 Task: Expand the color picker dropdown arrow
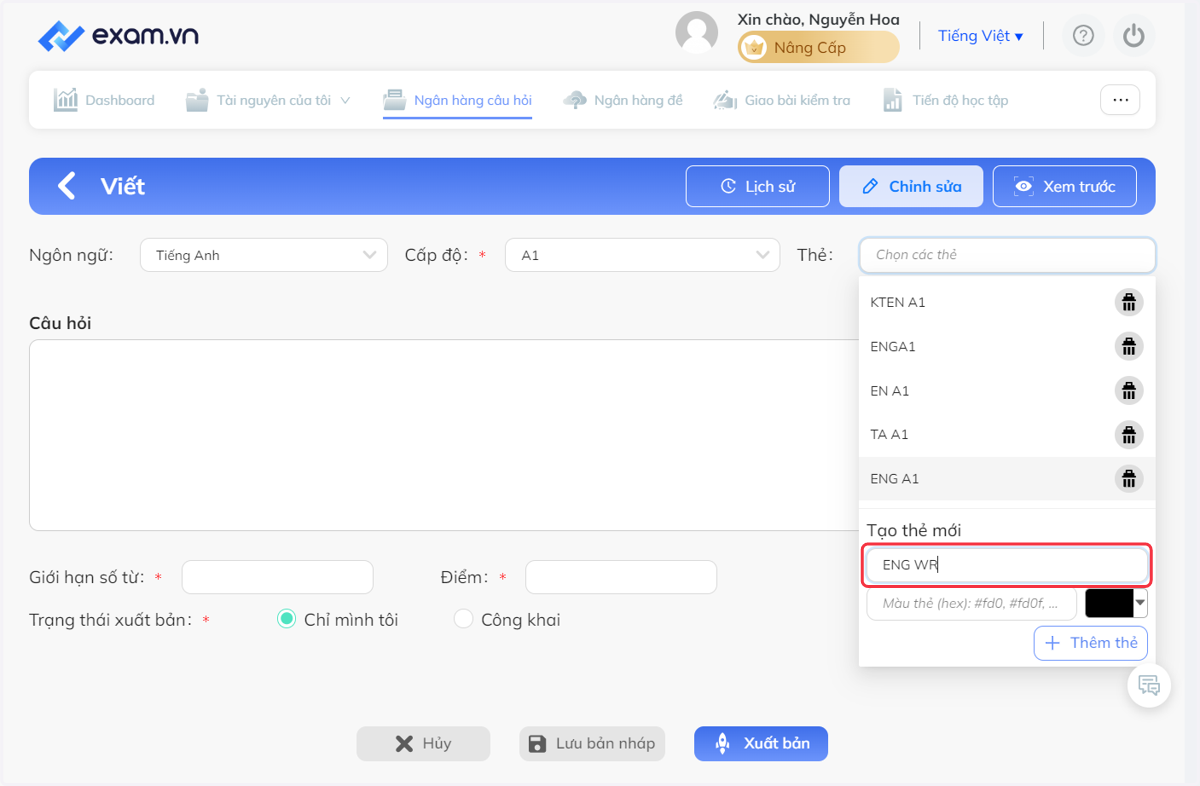1140,603
